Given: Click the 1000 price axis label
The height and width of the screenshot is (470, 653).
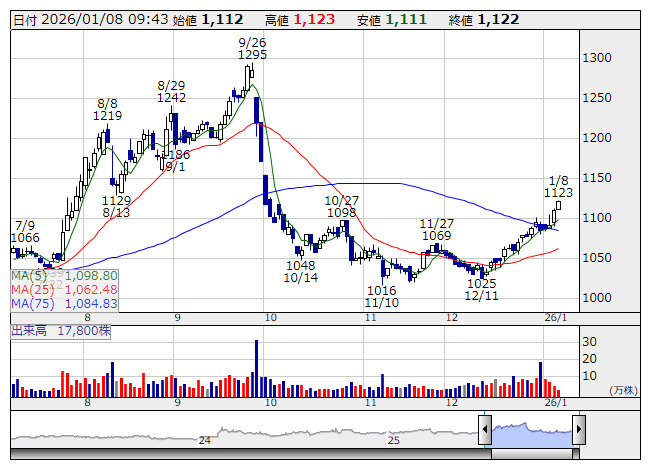Looking at the screenshot, I should click(597, 298).
